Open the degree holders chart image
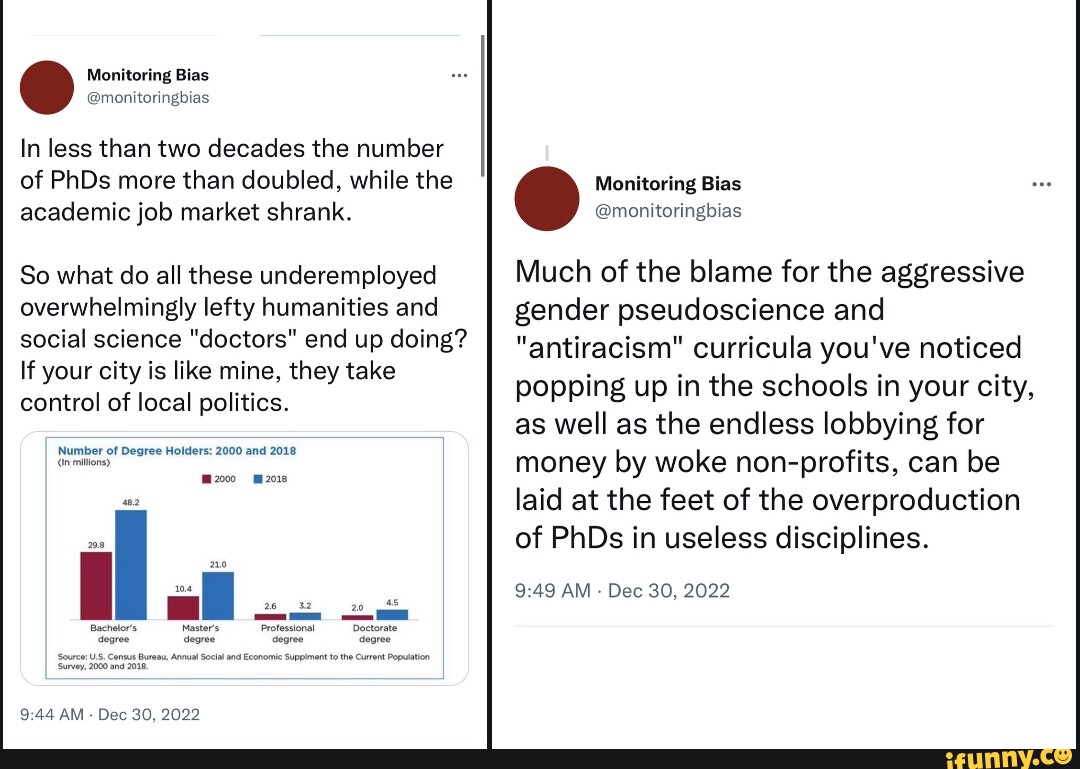The width and height of the screenshot is (1080, 769). [x=245, y=558]
